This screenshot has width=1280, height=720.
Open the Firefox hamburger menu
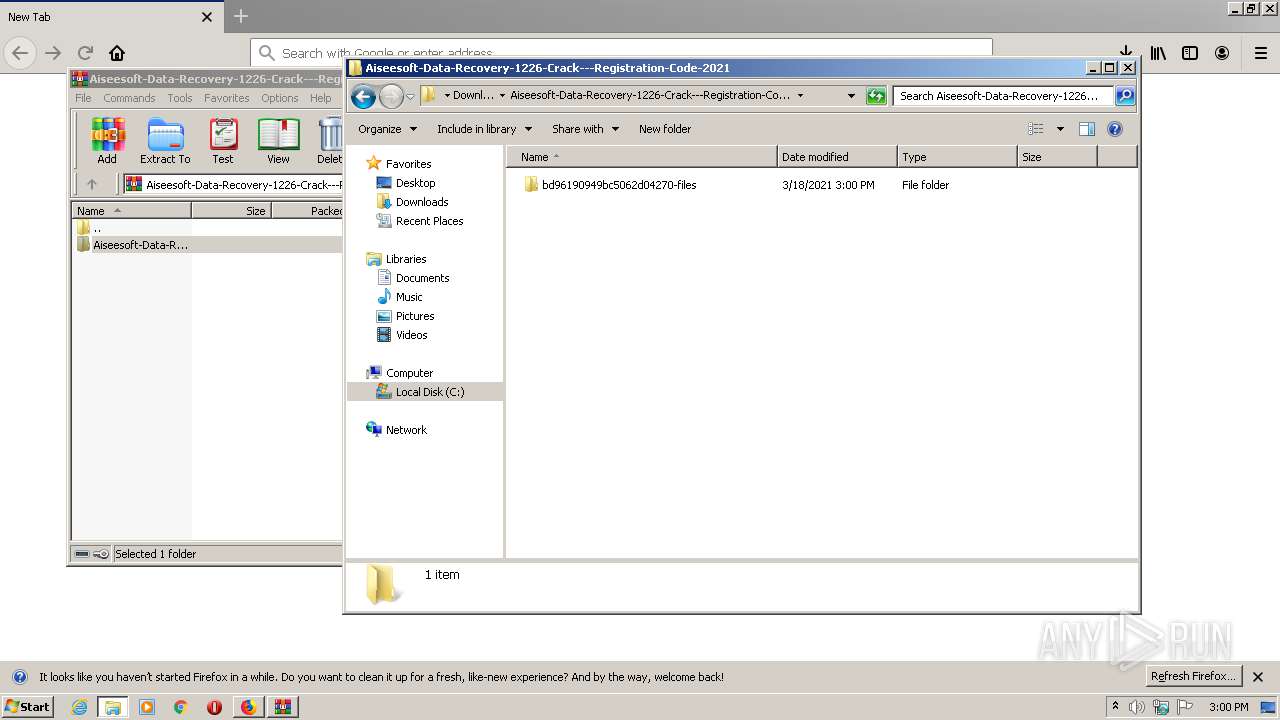coord(1260,53)
